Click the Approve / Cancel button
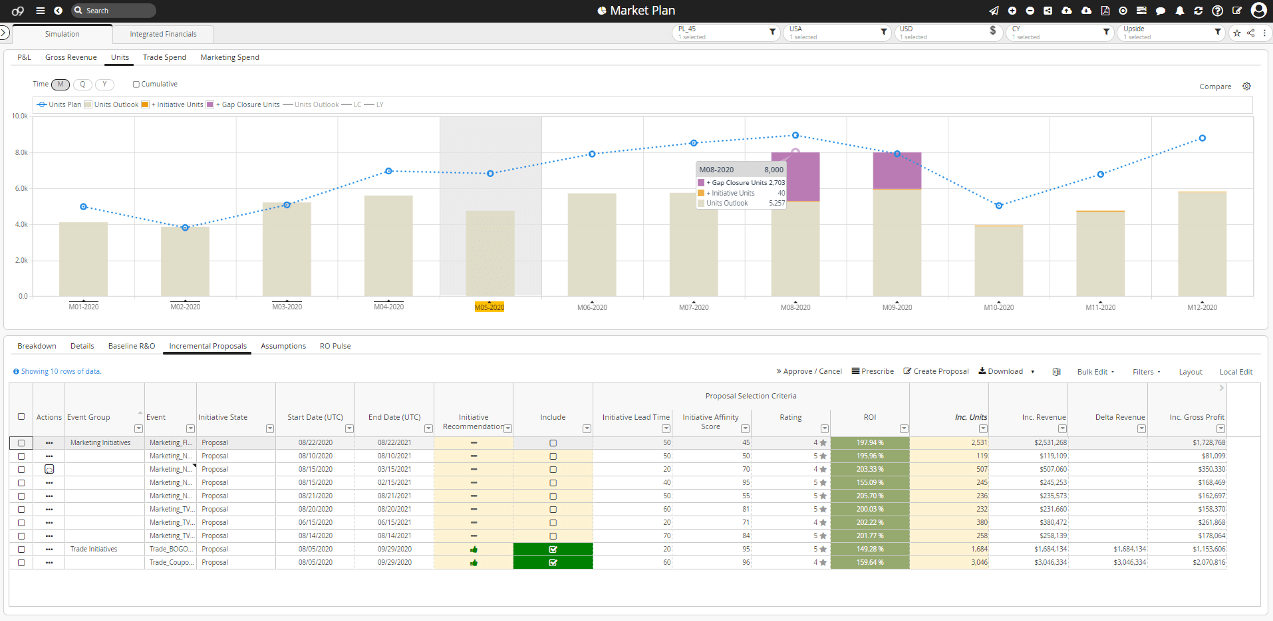The height and width of the screenshot is (621, 1273). click(809, 372)
